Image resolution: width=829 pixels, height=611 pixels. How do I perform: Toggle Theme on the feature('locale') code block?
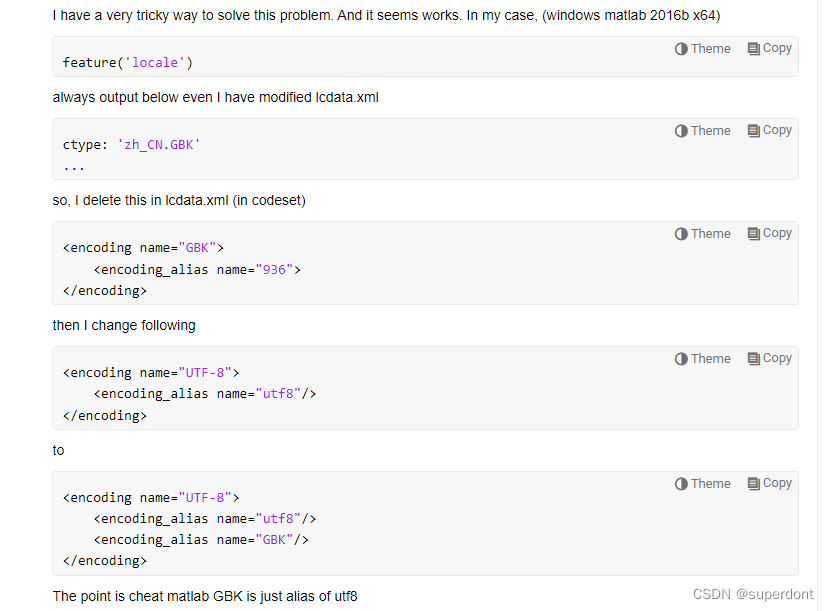(x=702, y=49)
